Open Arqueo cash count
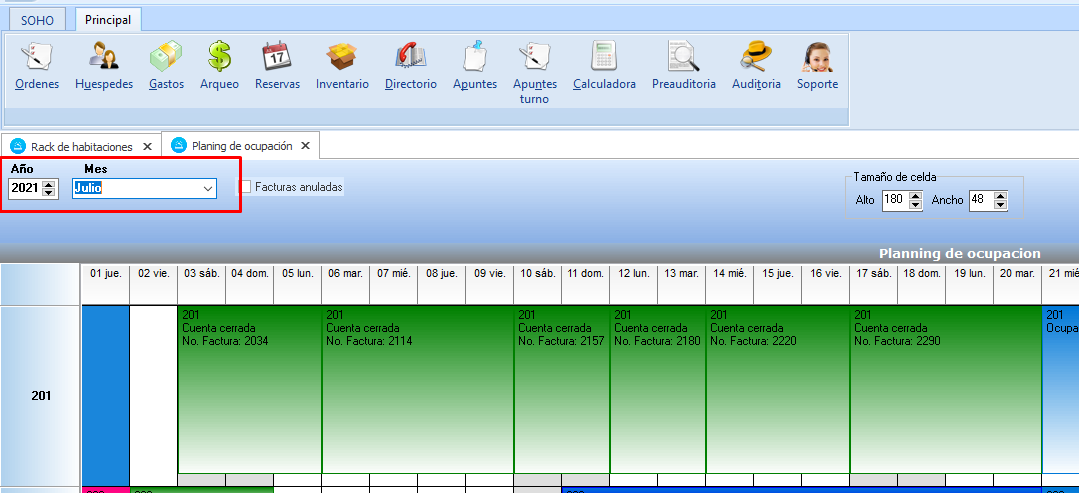This screenshot has height=493, width=1079. coord(219,66)
